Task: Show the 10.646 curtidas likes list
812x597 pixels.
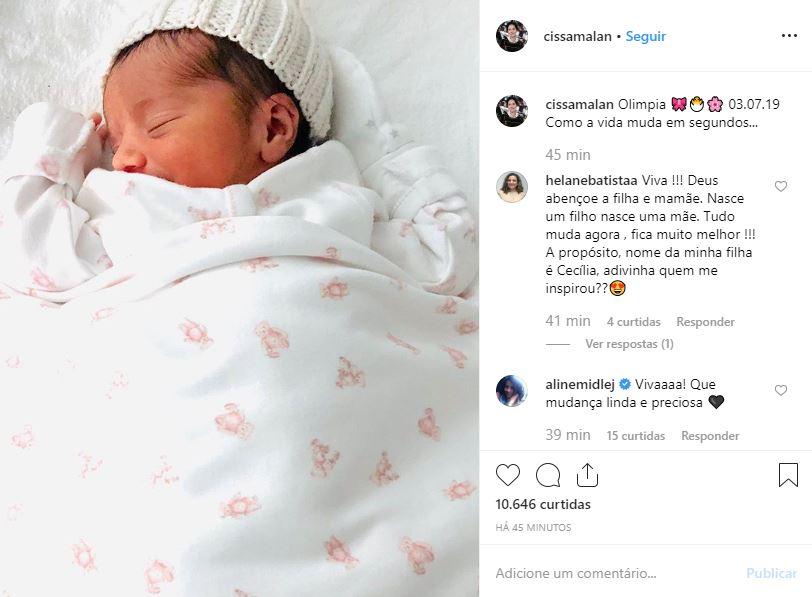Action: pyautogui.click(x=543, y=504)
